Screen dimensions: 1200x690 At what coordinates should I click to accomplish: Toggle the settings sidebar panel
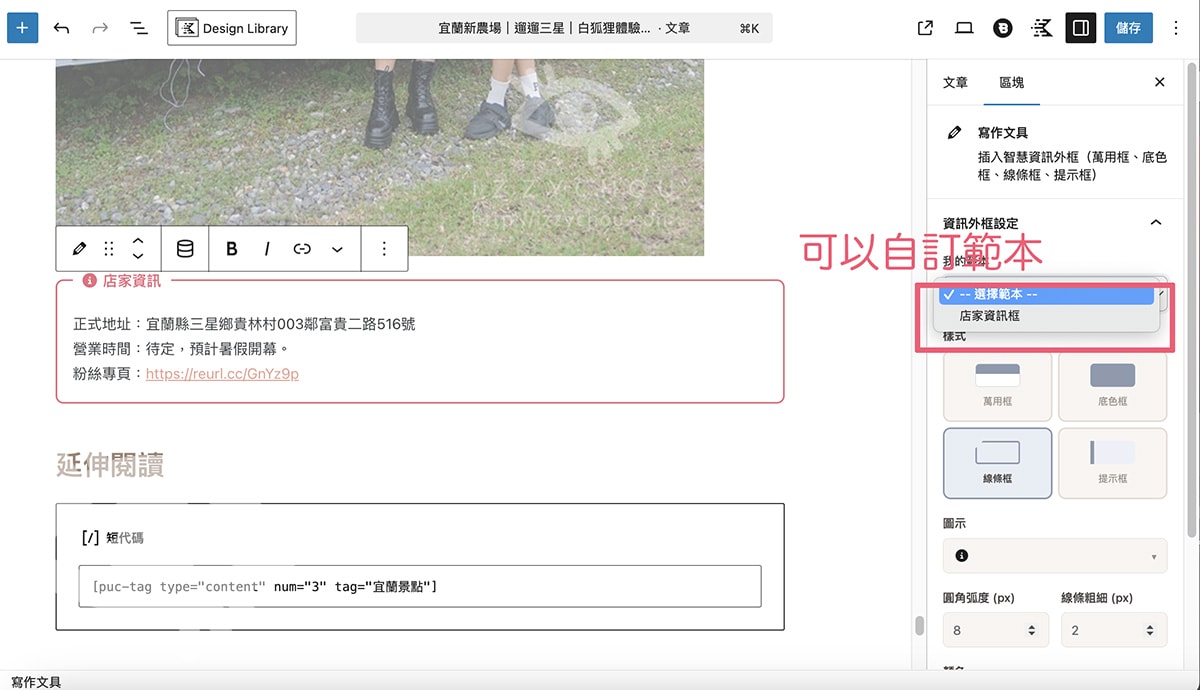[1080, 28]
